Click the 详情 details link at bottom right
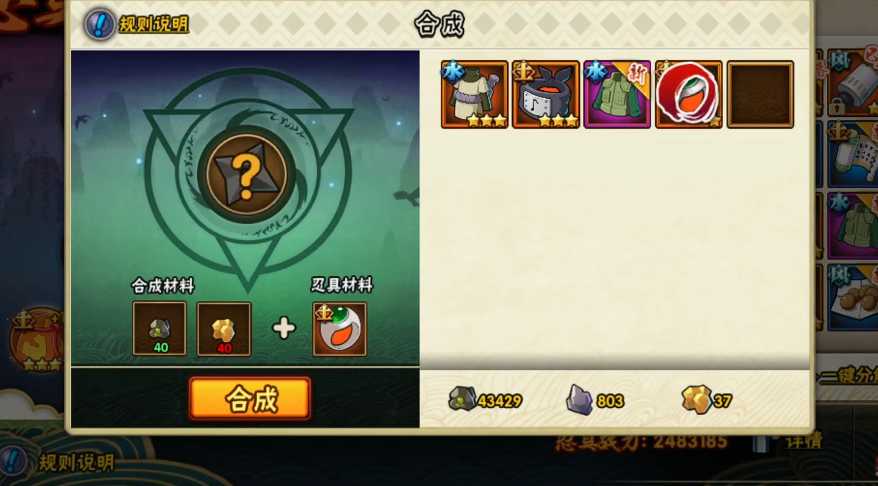Screen dimensions: 878x486 point(804,441)
